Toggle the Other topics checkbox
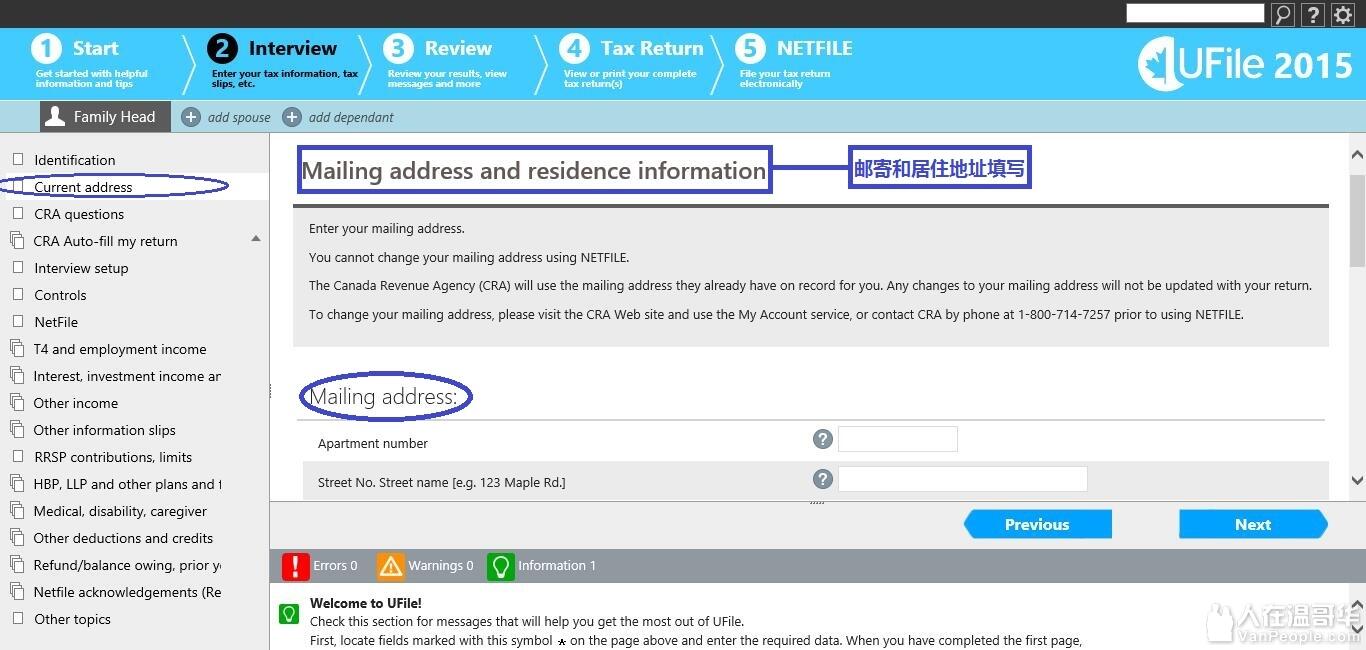Viewport: 1366px width, 650px height. tap(18, 618)
